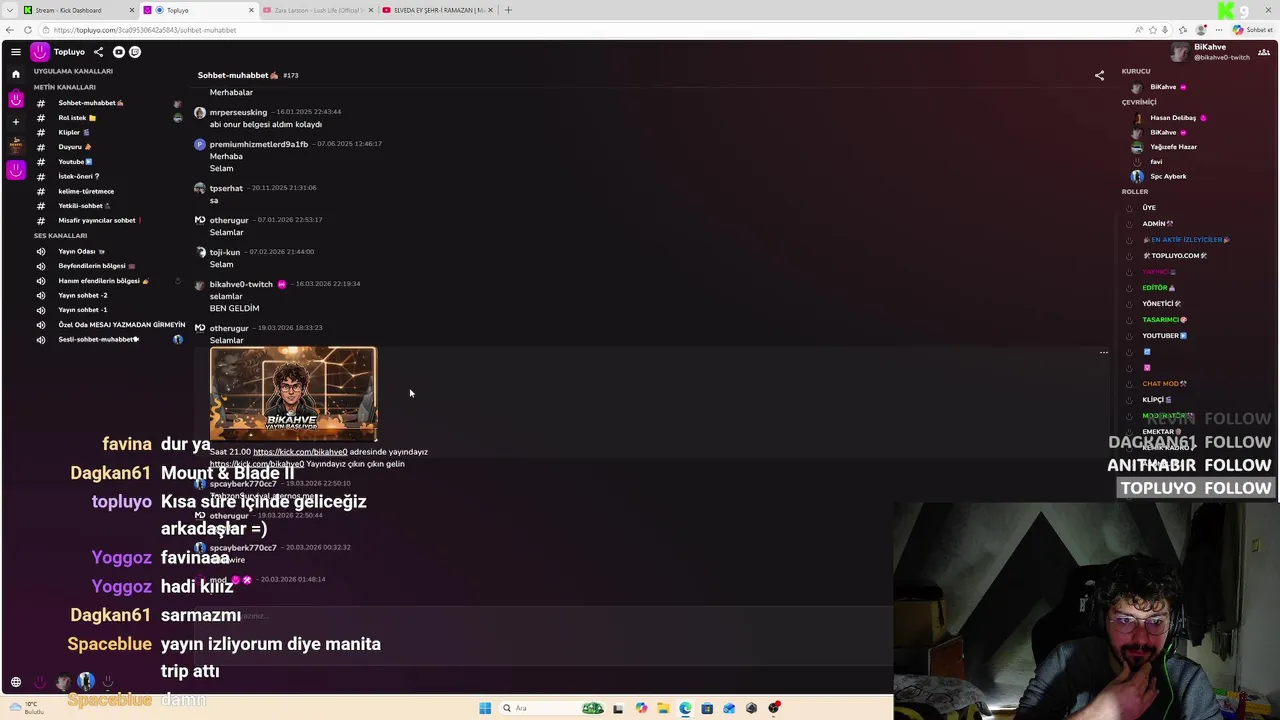Select the EN AKTİF İZLEYİCİLER role

click(x=1186, y=240)
